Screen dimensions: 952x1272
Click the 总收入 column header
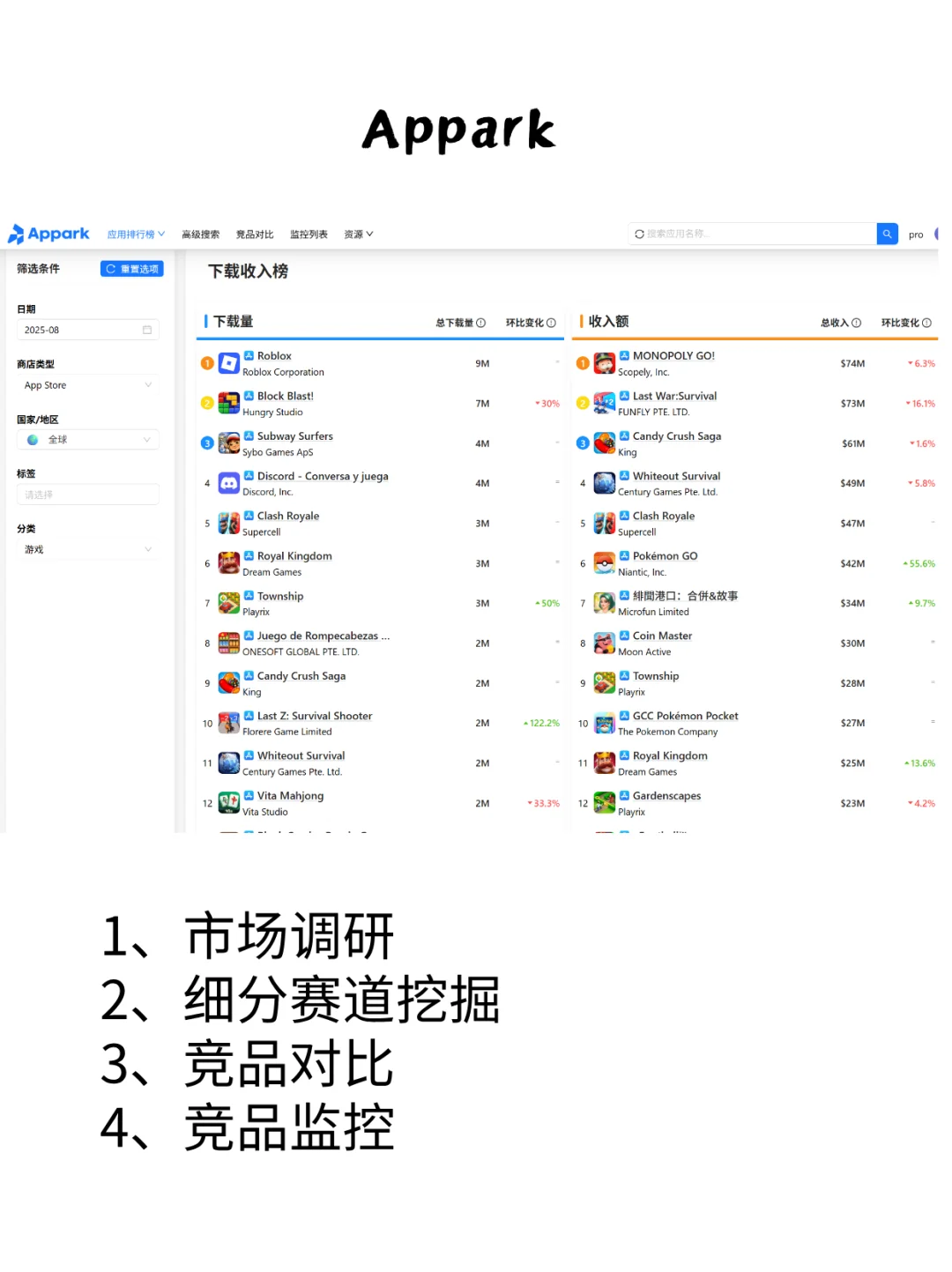click(x=835, y=323)
